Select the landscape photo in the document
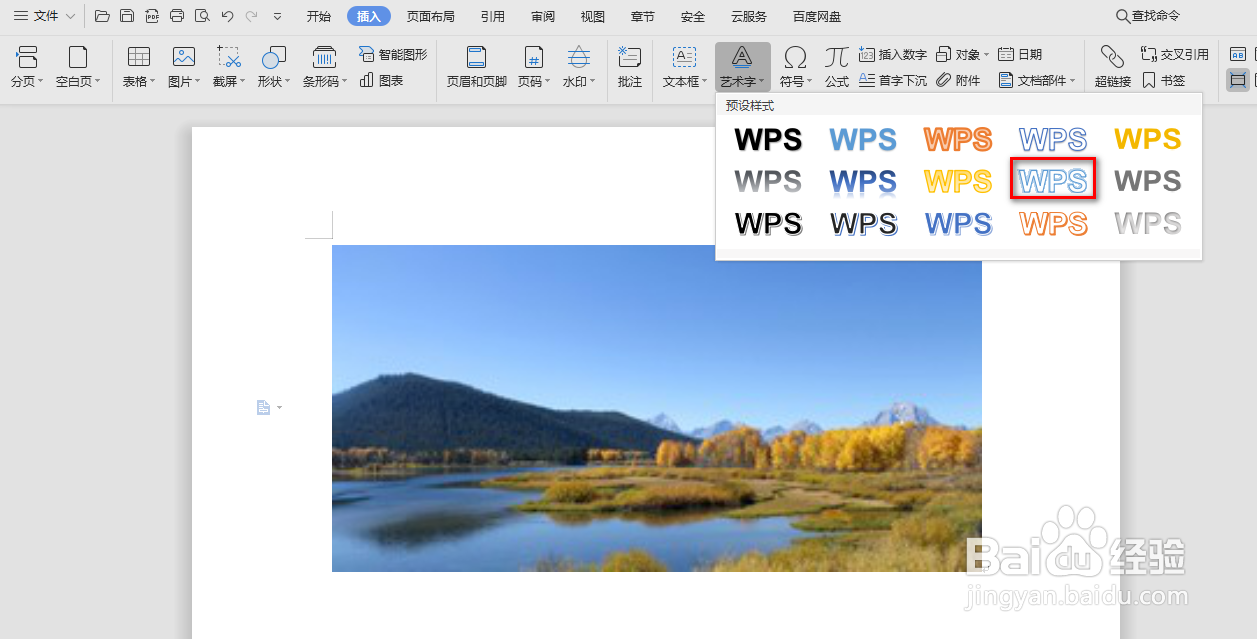The width and height of the screenshot is (1257, 639). coord(657,408)
